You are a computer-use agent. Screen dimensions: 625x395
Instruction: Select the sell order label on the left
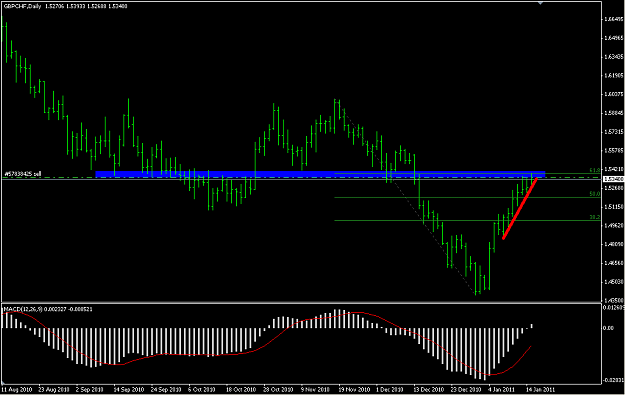pos(23,174)
